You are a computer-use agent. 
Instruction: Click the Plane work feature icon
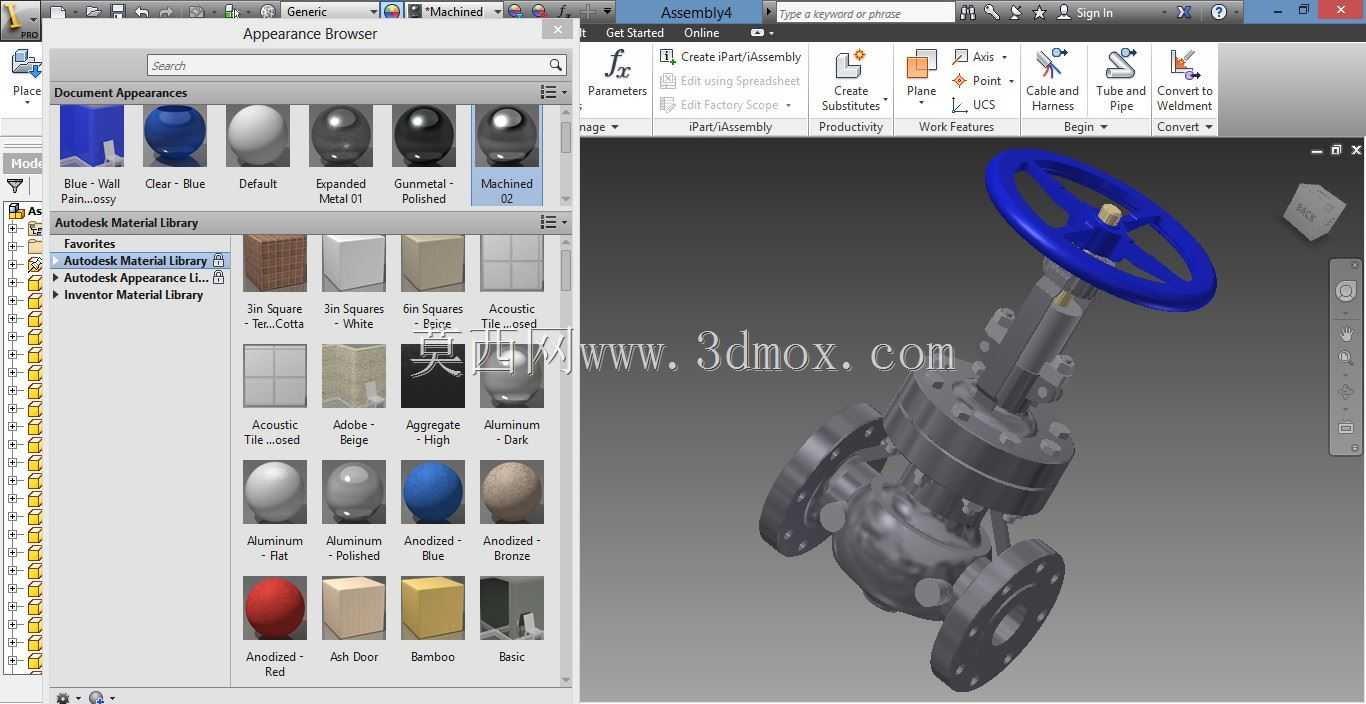click(x=921, y=67)
